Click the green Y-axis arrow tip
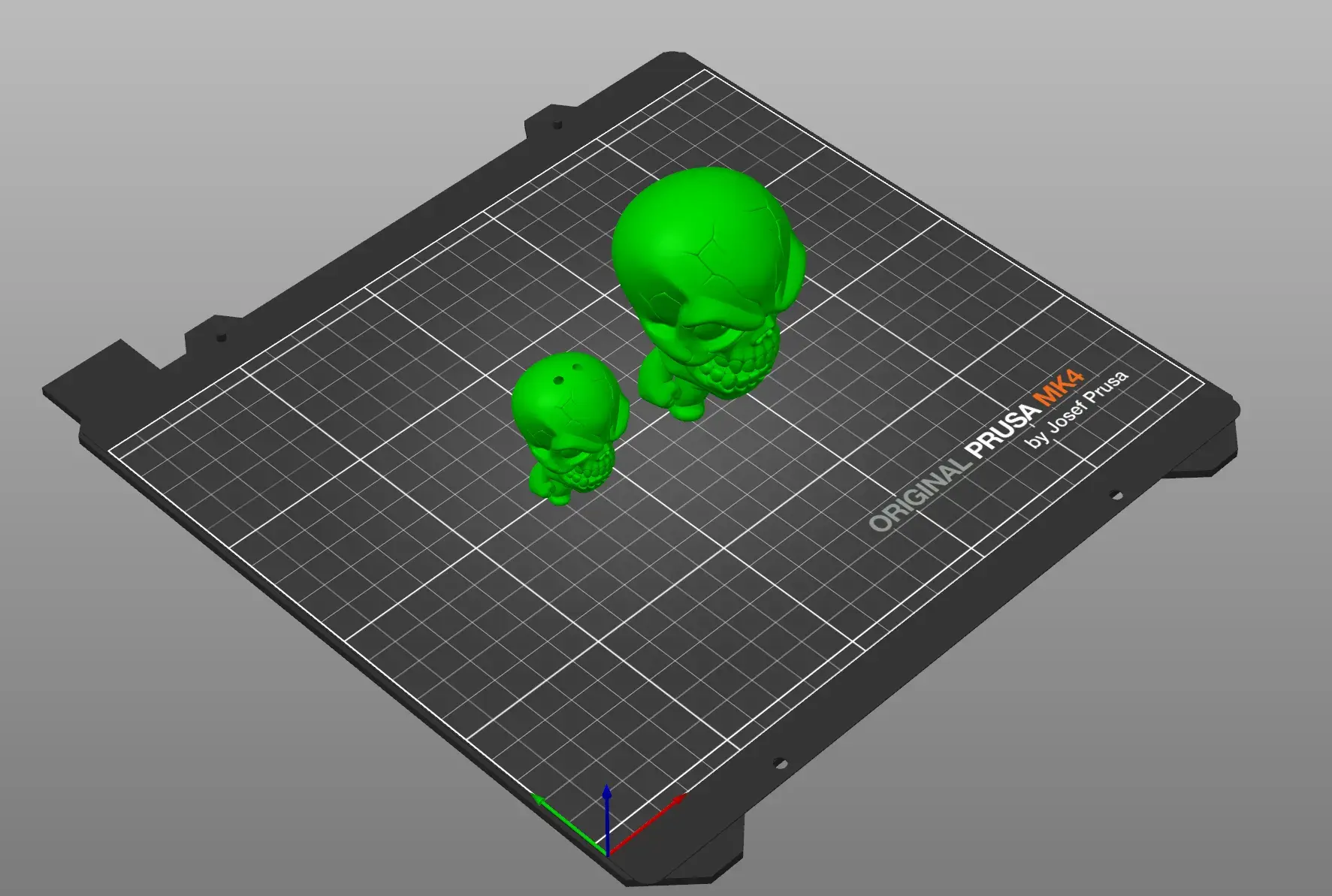This screenshot has width=1332, height=896. tap(538, 798)
